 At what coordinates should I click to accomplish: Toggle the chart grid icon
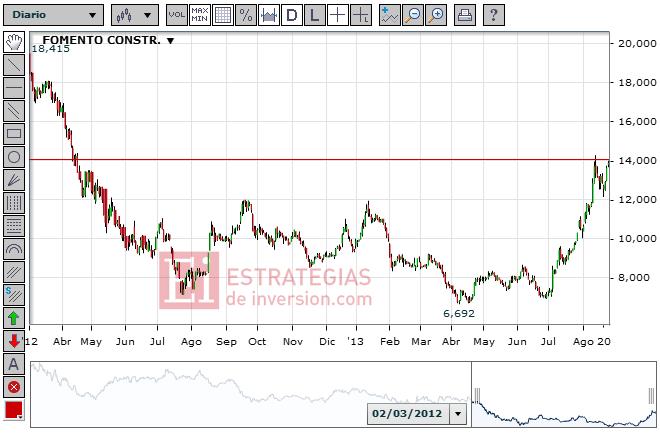(223, 15)
